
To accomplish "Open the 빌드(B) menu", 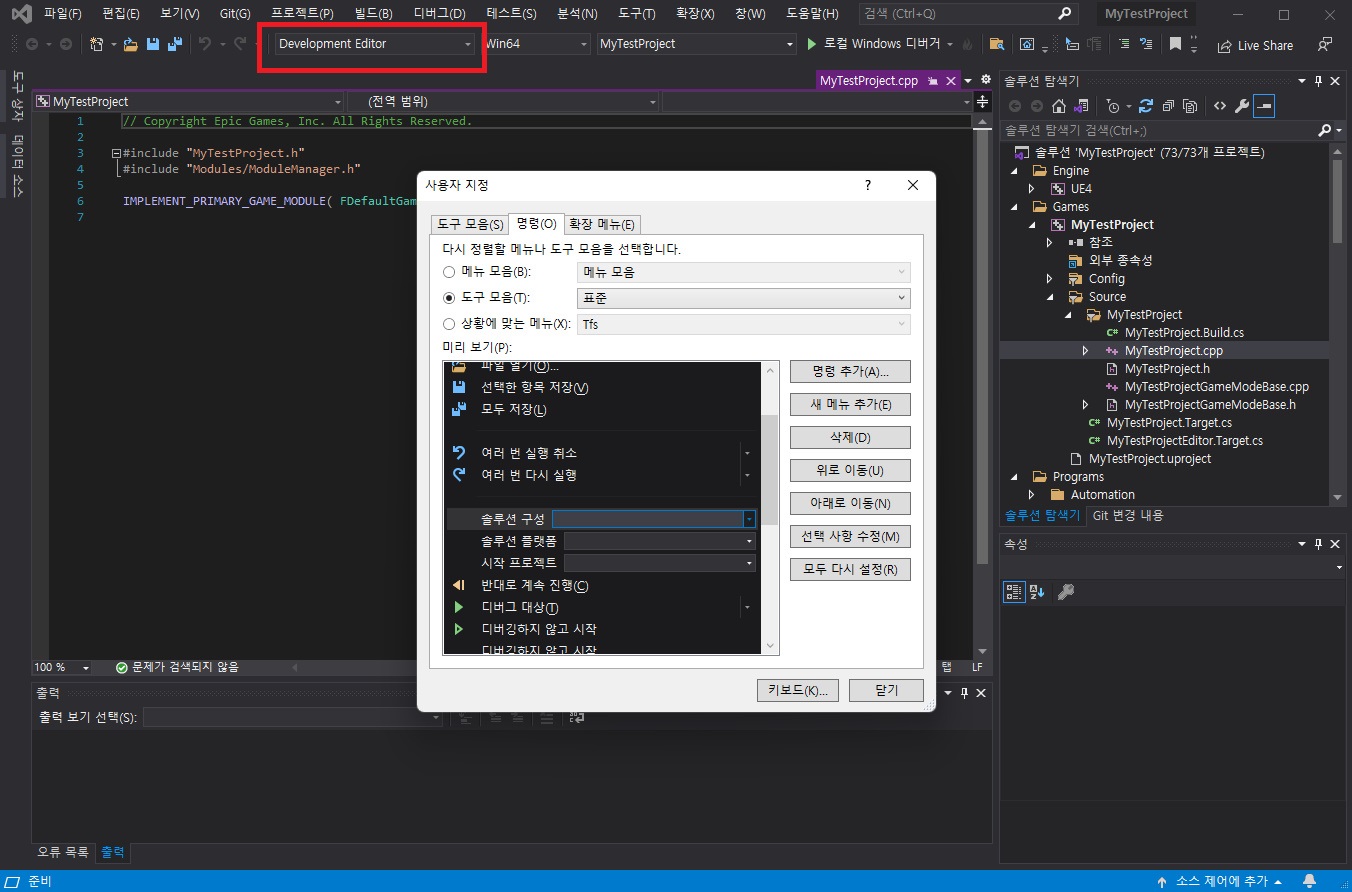I will tap(373, 14).
